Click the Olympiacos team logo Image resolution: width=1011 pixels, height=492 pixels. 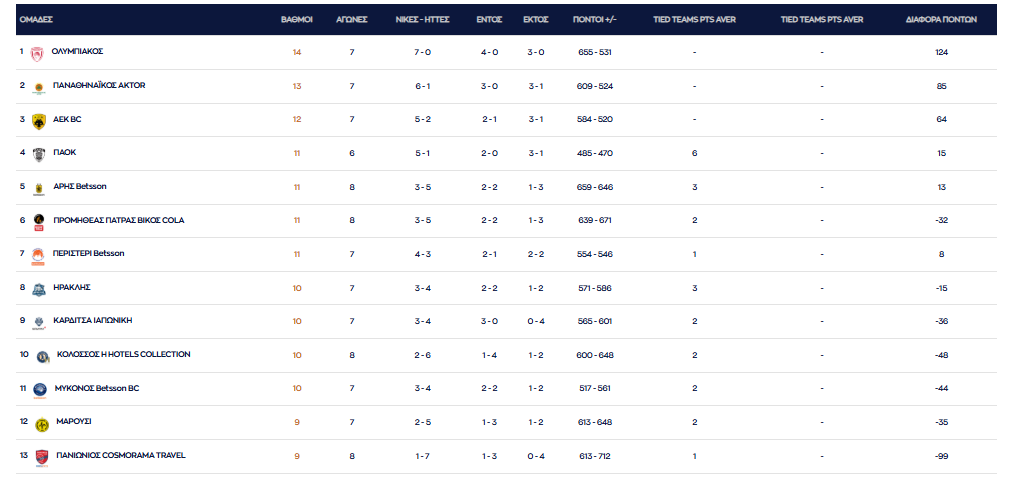coord(37,54)
